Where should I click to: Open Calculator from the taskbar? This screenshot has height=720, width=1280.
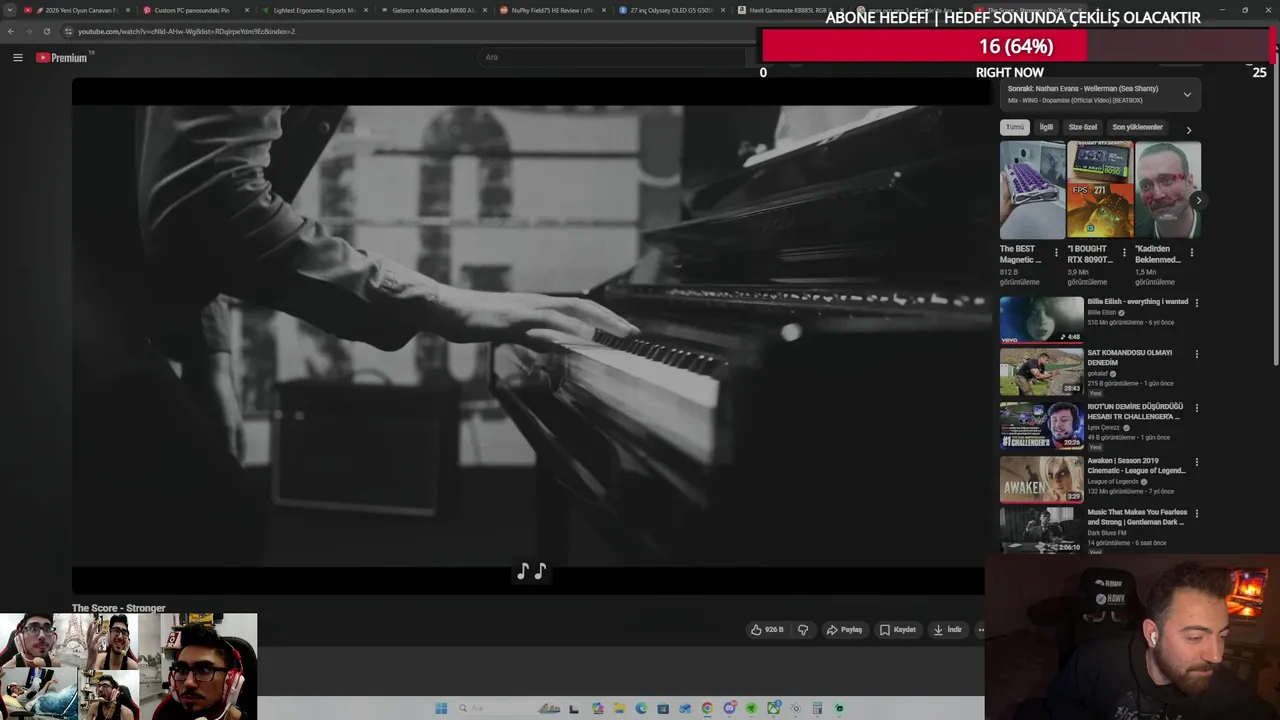pos(817,709)
